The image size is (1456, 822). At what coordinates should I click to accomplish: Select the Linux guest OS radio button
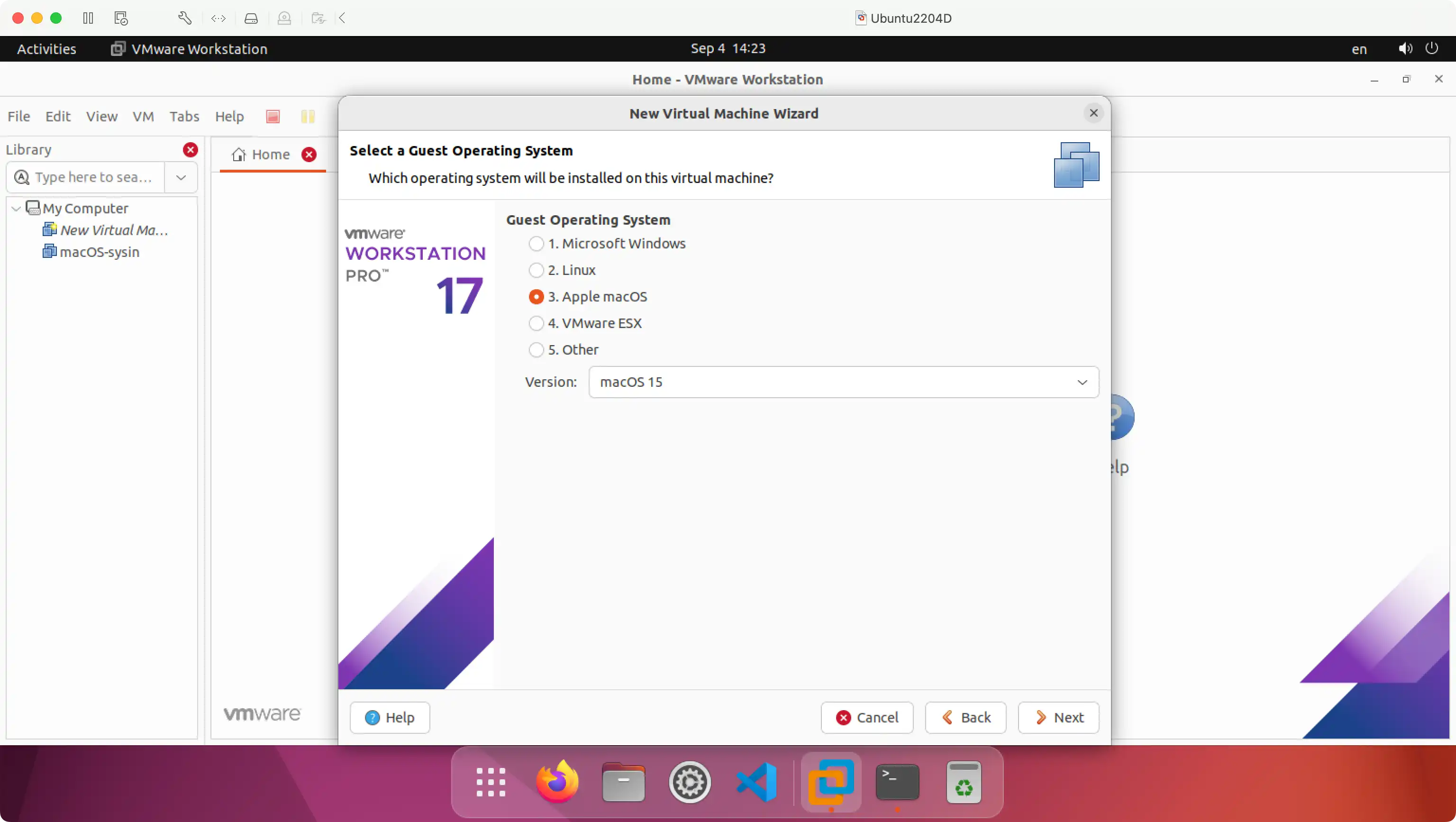click(535, 269)
